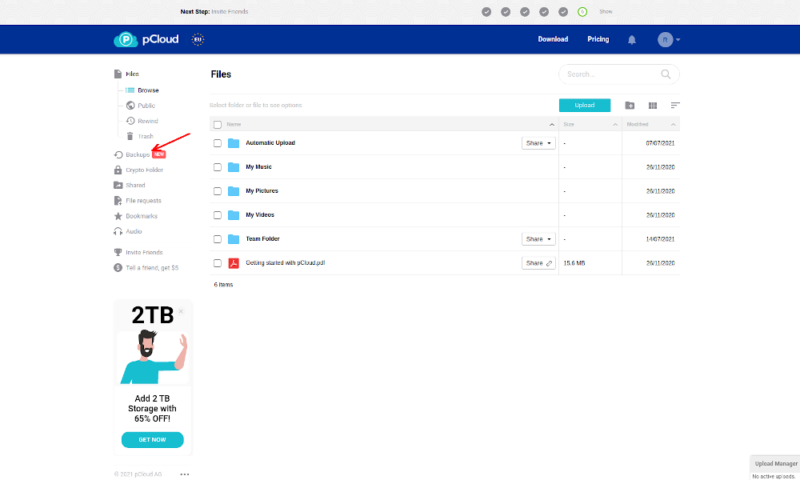
Task: Switch to grid view icon
Action: coord(653,106)
